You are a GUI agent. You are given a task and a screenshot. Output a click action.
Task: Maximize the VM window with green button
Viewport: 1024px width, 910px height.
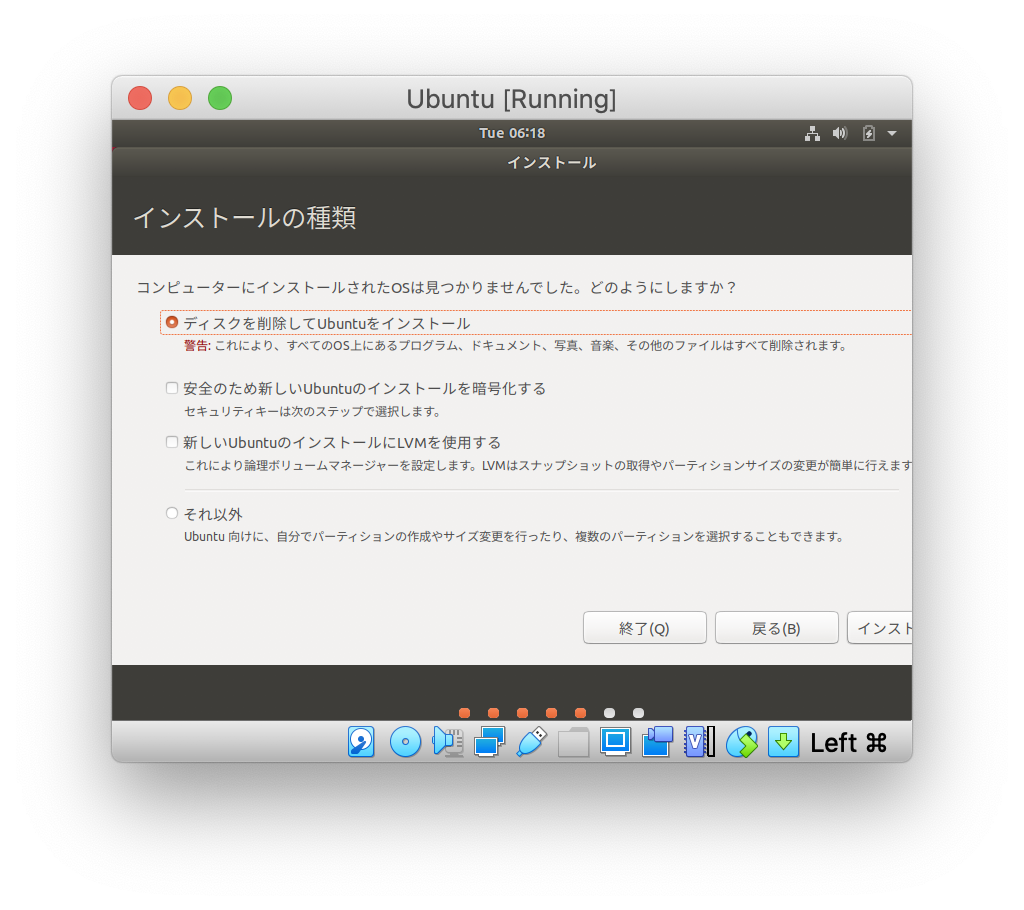click(x=219, y=98)
